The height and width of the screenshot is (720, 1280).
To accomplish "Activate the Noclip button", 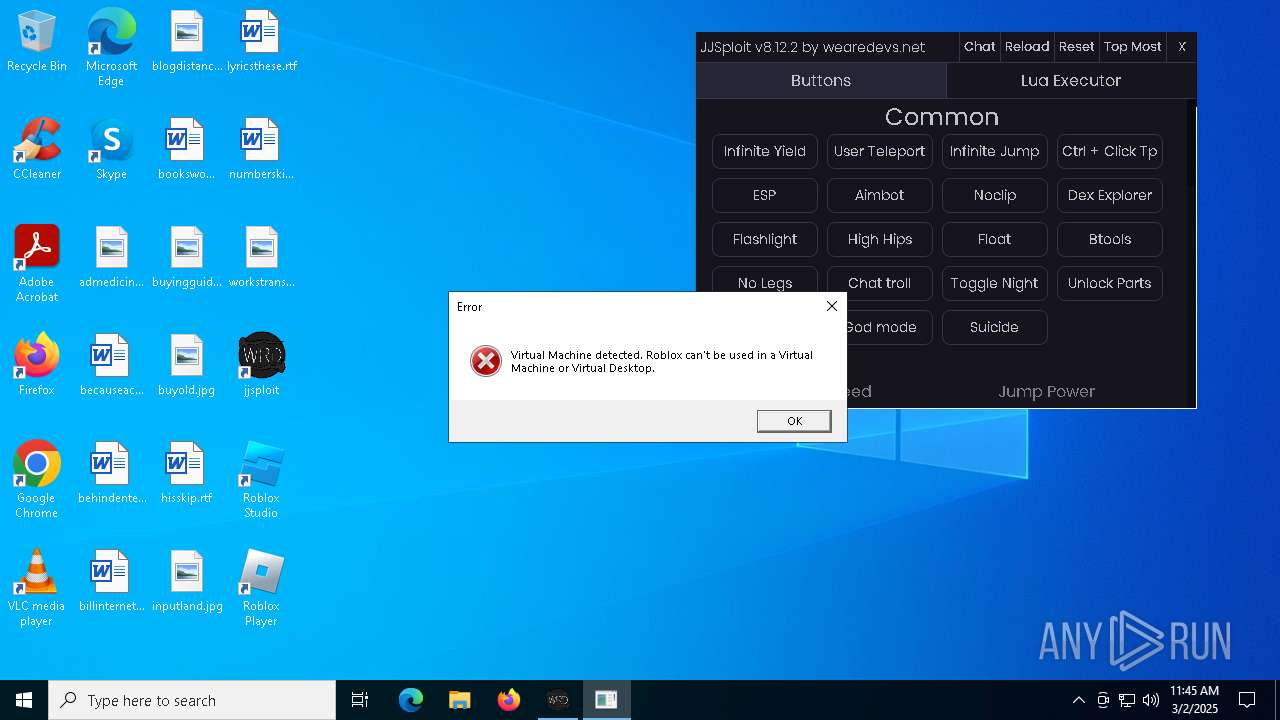I will pos(995,195).
